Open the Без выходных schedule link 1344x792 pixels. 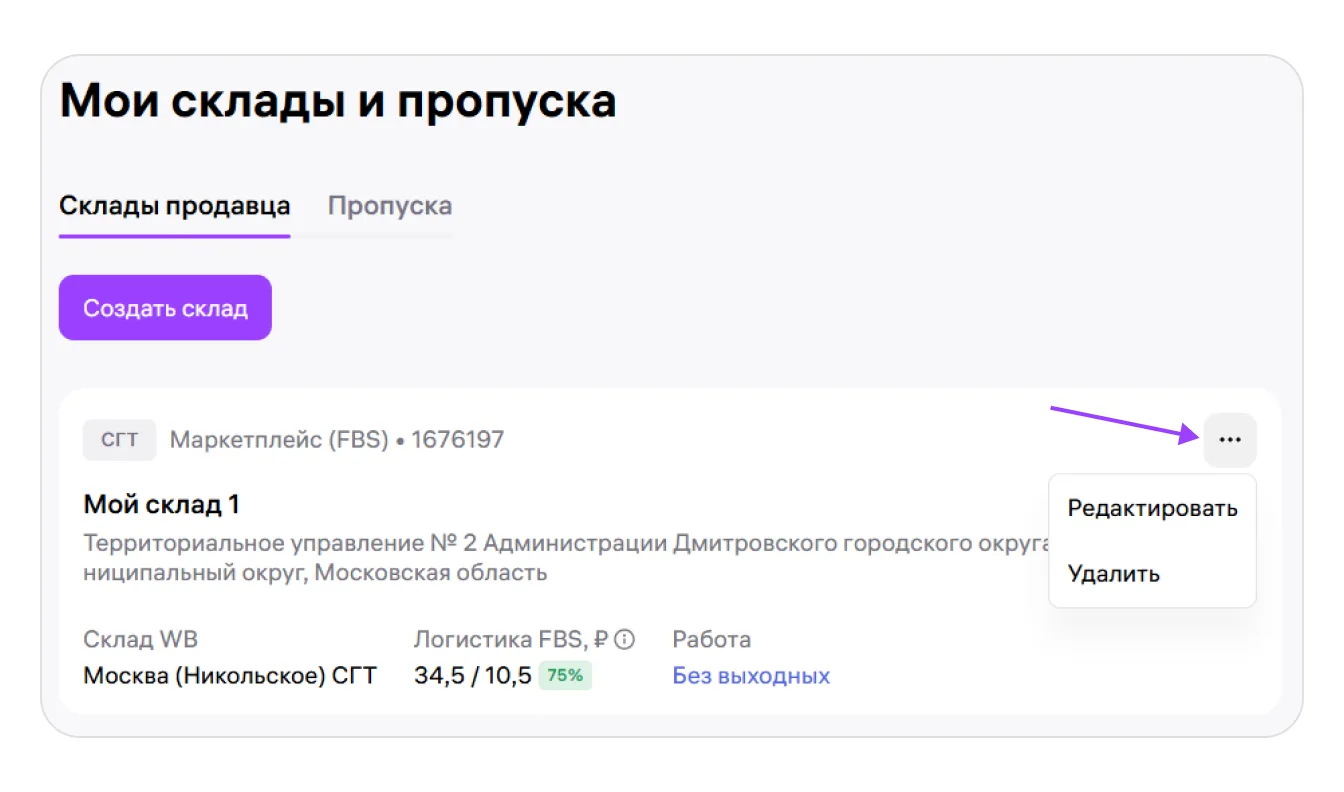[x=751, y=676]
